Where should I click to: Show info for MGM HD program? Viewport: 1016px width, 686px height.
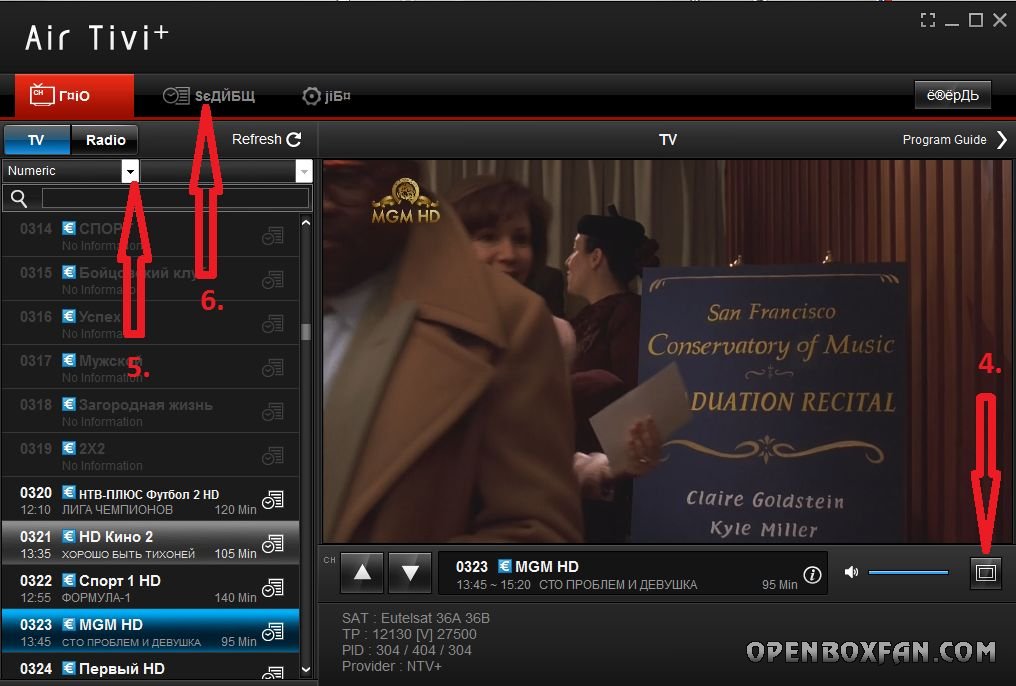coord(812,575)
